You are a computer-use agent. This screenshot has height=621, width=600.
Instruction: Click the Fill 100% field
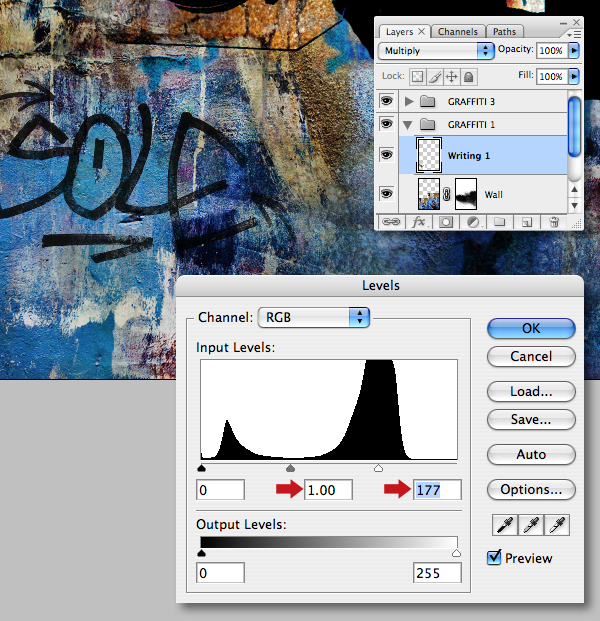[x=552, y=76]
